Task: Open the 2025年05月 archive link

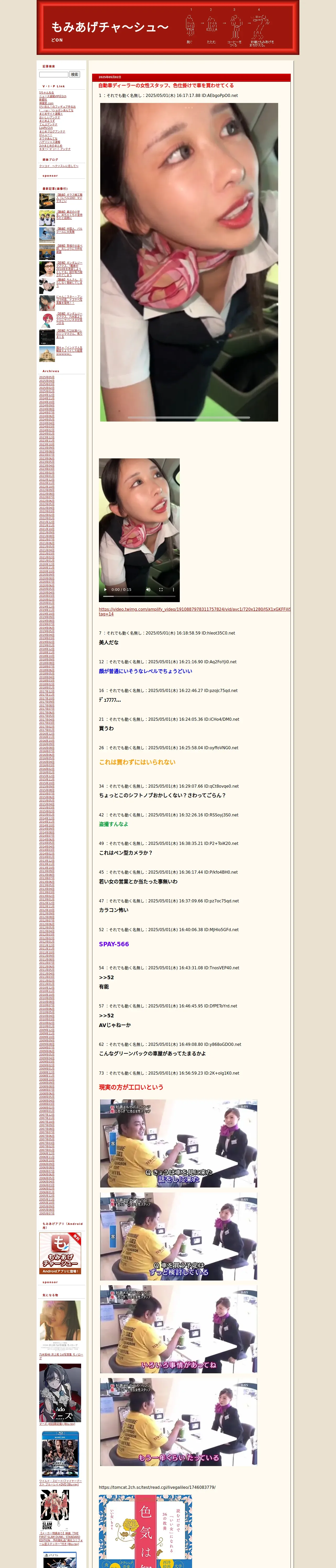Action: tap(46, 377)
